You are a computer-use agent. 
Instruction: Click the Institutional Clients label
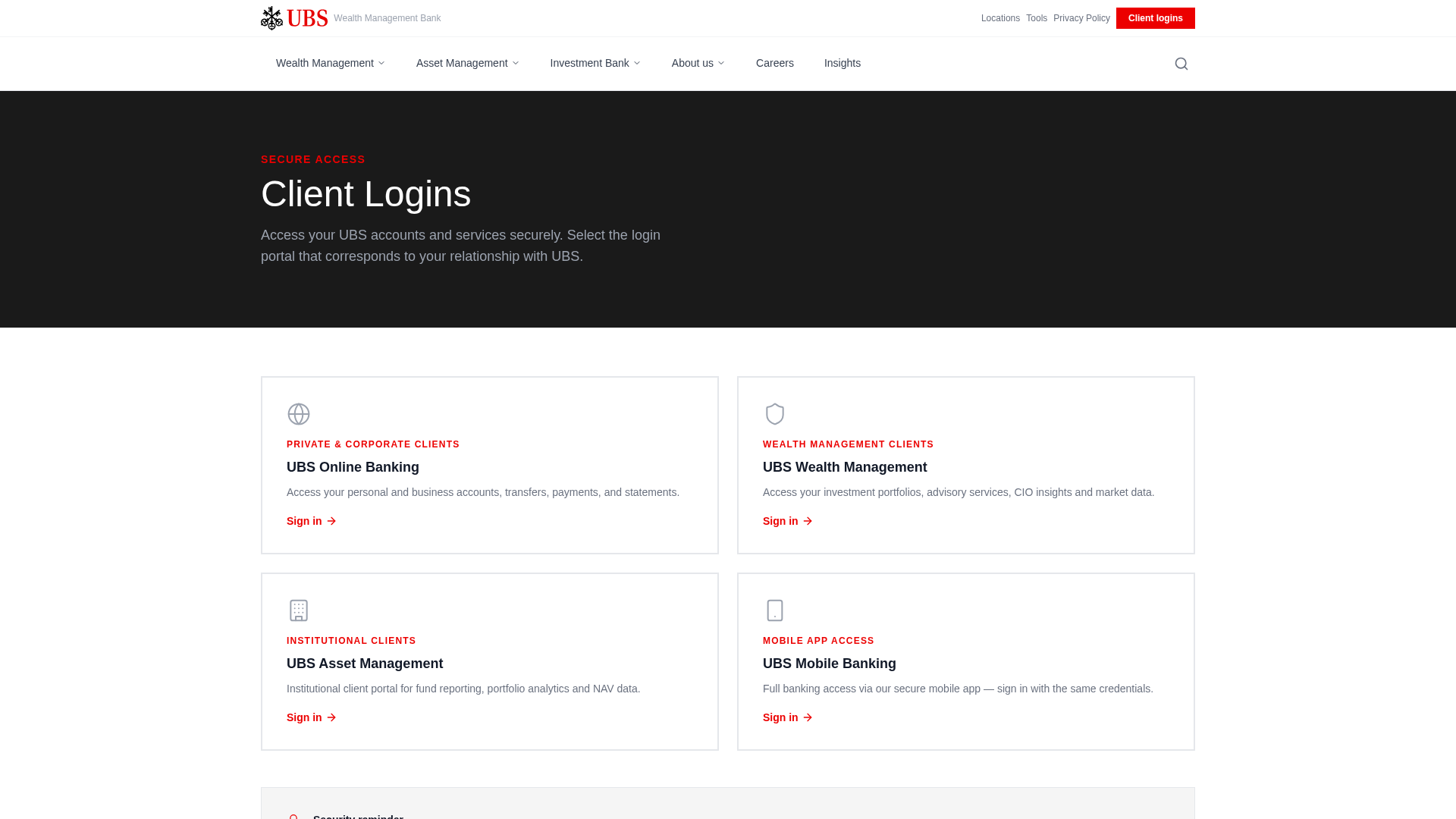tap(351, 641)
